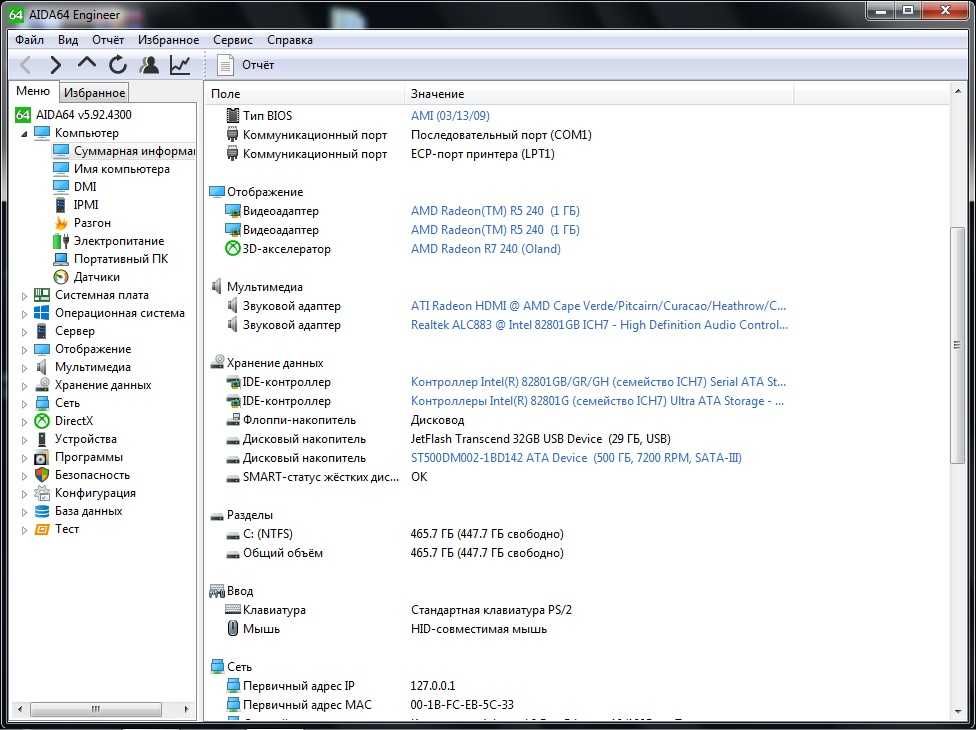
Task: Select Суммарная информация in the tree
Action: point(134,151)
